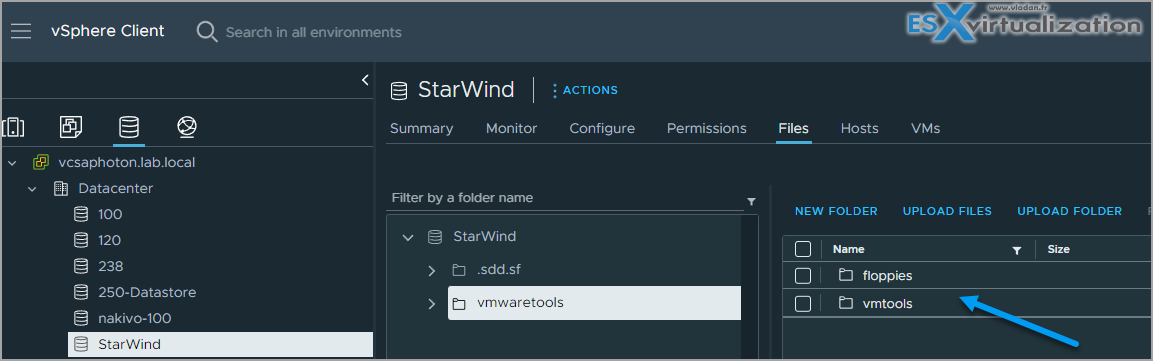1153x361 pixels.
Task: Click the vmtools folder icon
Action: point(846,303)
